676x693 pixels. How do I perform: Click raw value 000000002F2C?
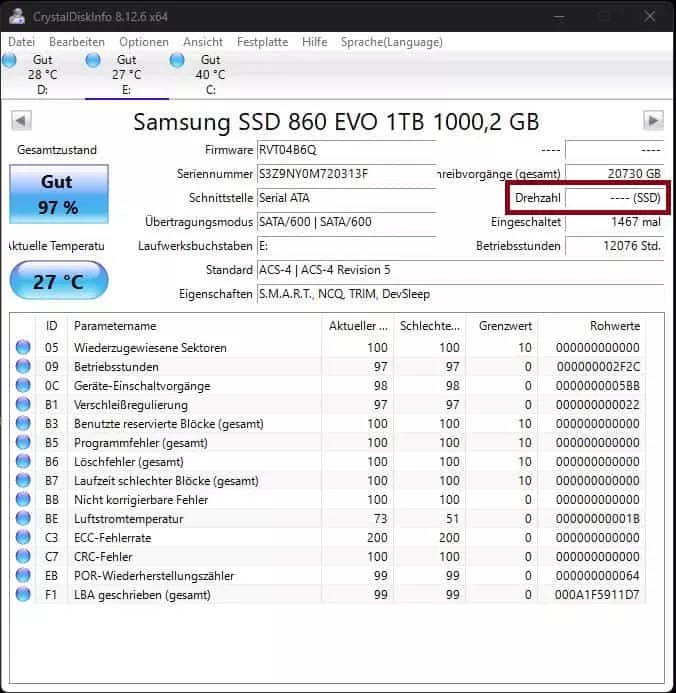tap(598, 367)
